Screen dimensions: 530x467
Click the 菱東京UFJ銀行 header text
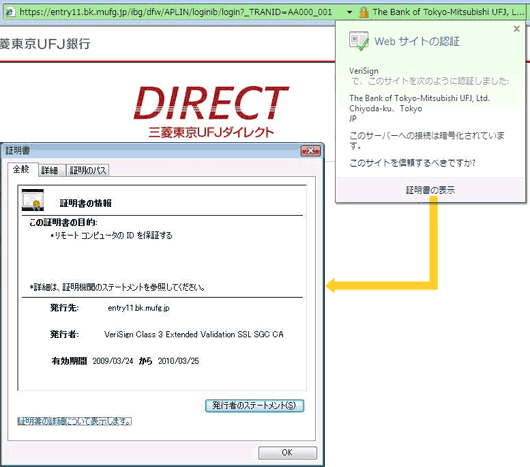[x=45, y=44]
